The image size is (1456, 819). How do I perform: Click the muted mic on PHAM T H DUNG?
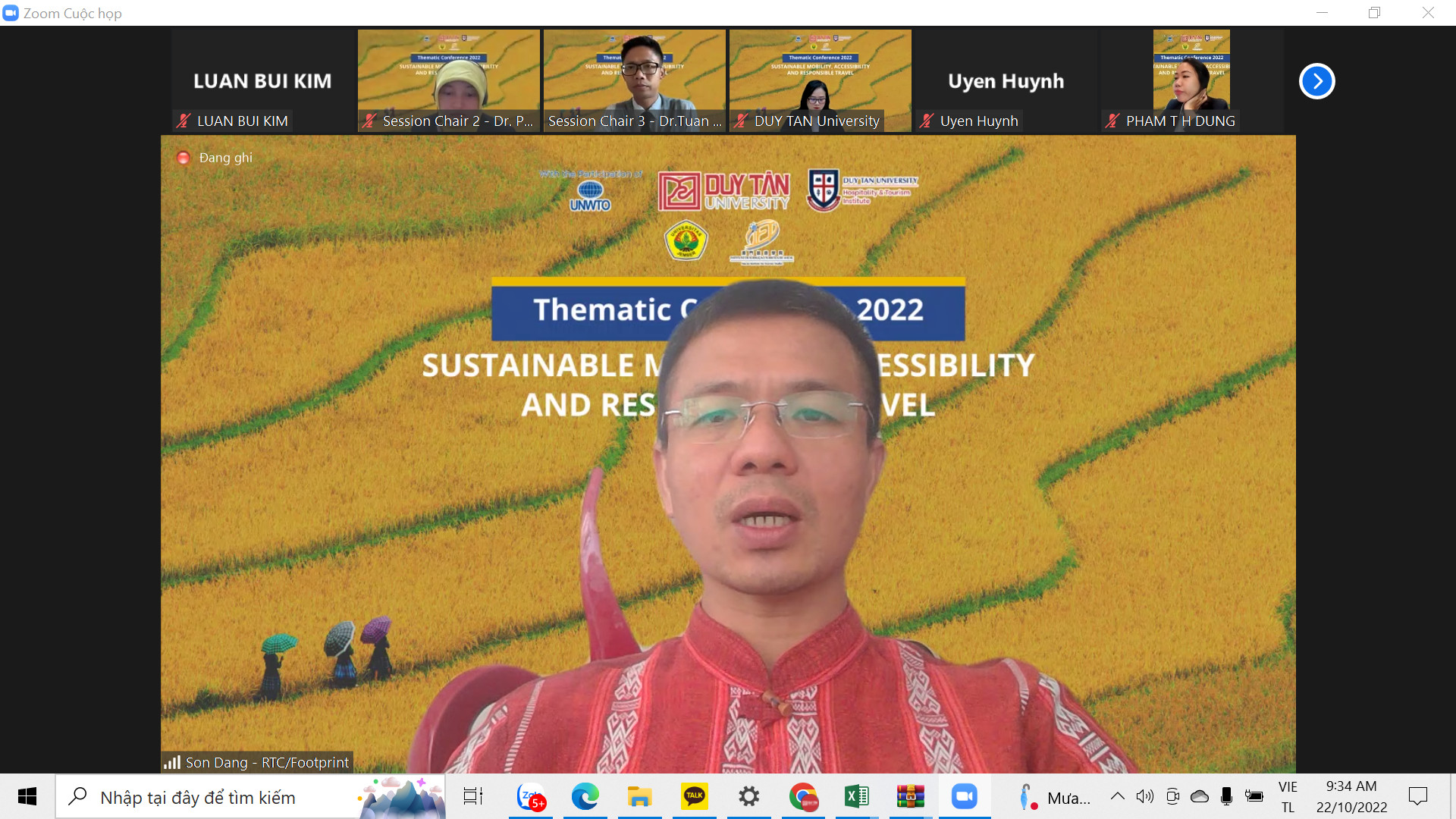[1112, 121]
